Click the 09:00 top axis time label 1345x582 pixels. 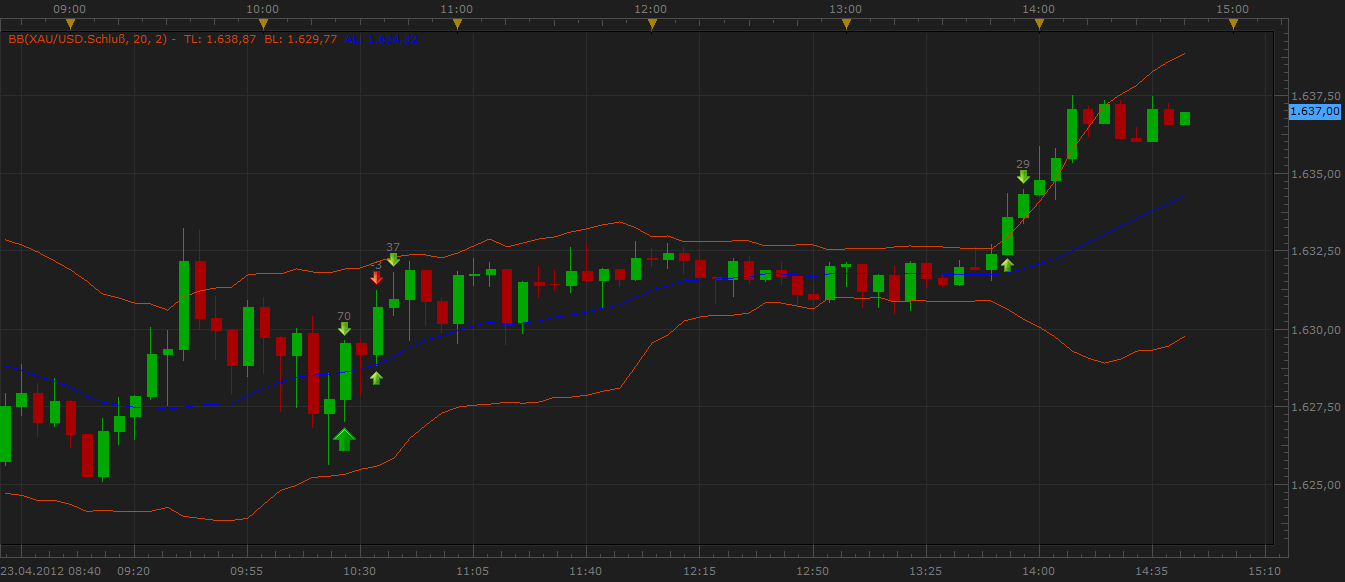point(68,8)
